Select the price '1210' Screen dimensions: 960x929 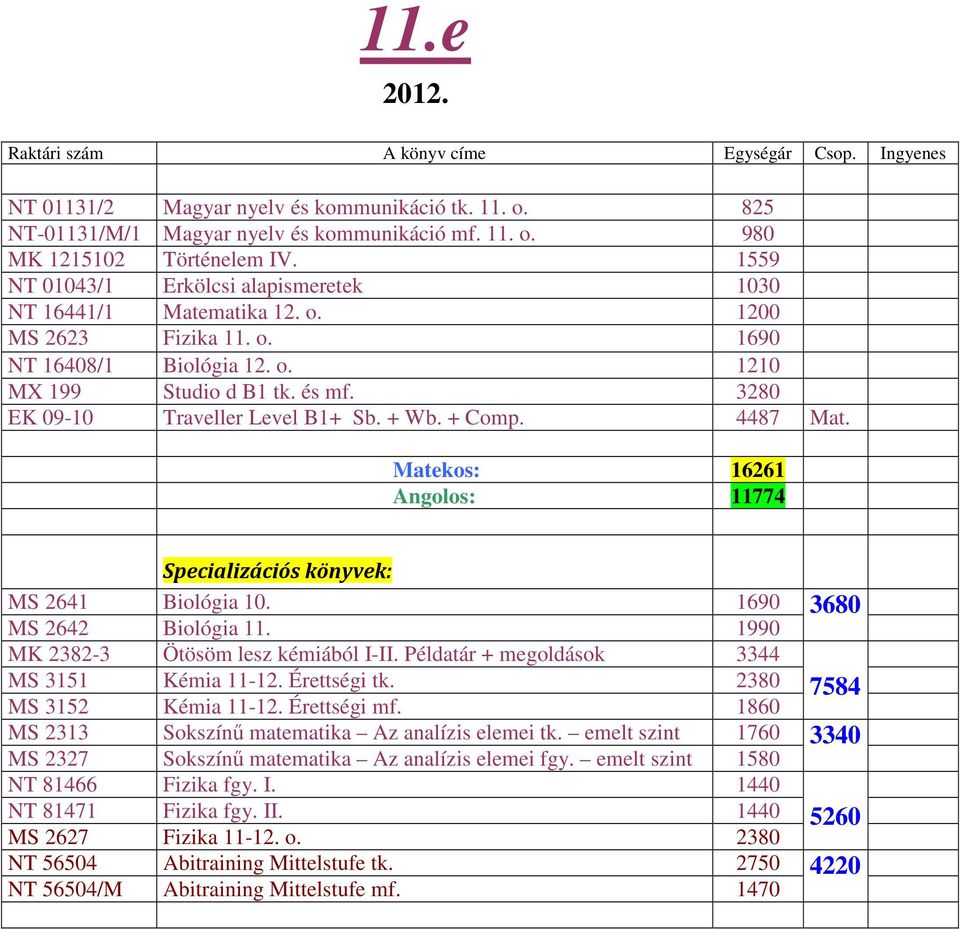(x=758, y=366)
